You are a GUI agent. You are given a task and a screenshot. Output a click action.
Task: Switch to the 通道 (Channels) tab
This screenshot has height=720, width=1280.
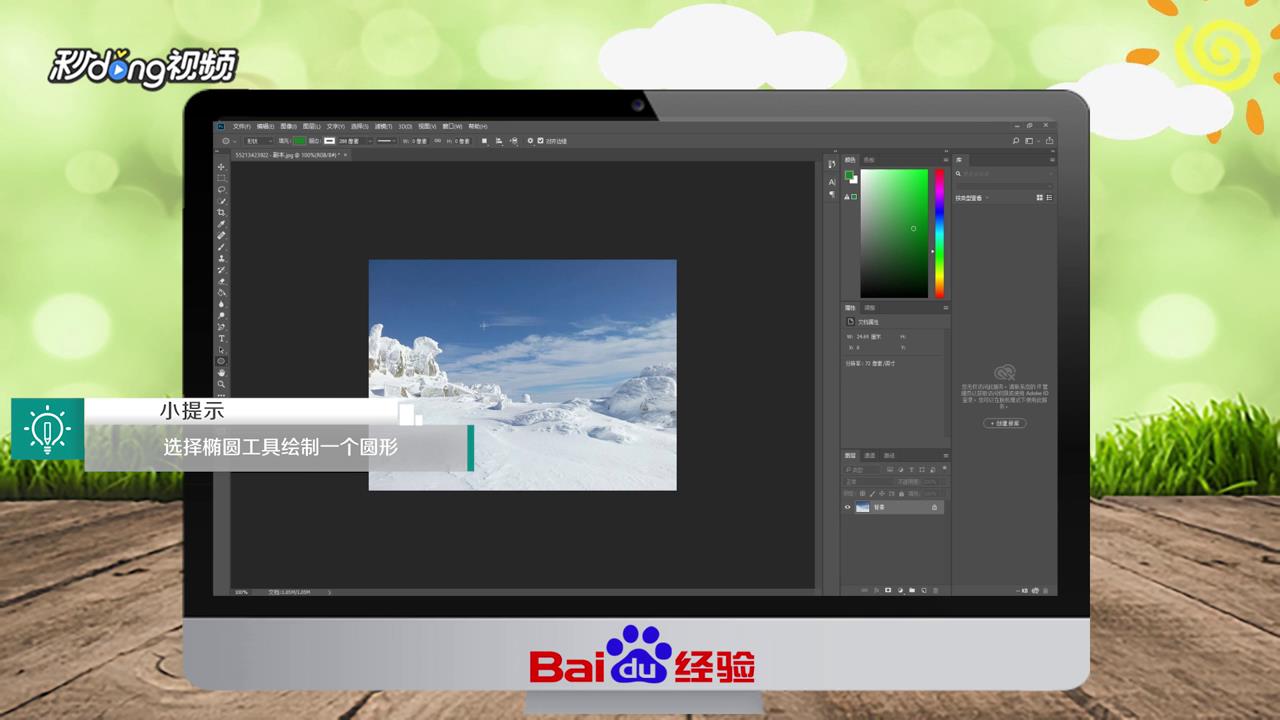(870, 455)
